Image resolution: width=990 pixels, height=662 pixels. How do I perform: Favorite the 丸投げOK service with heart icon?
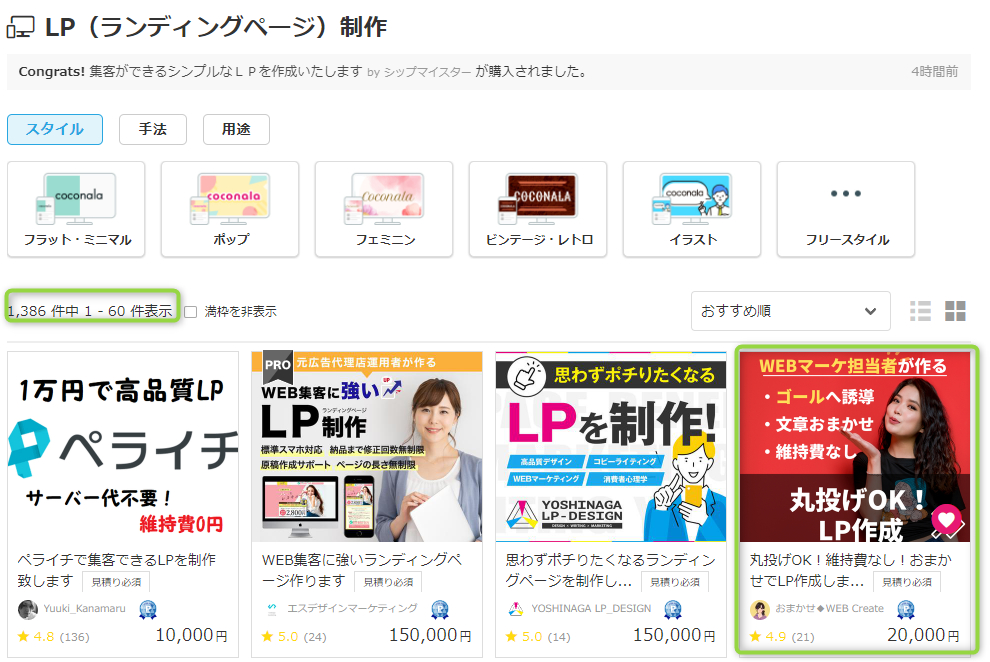coord(946,520)
